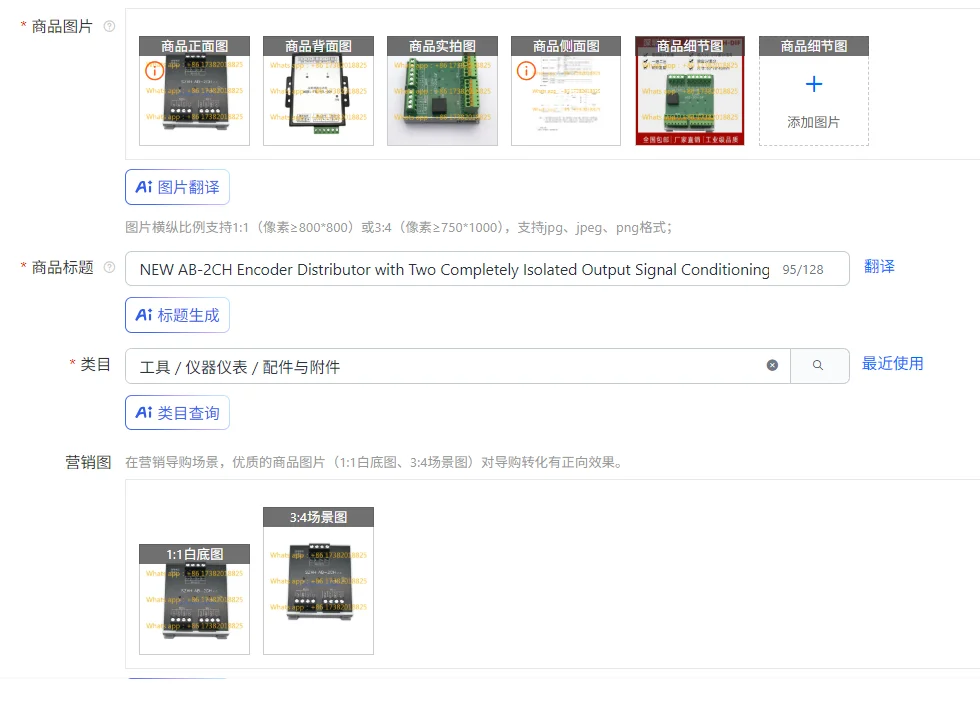980x719 pixels.
Task: Select the 商品实拍图 green board thumbnail
Action: pos(442,91)
